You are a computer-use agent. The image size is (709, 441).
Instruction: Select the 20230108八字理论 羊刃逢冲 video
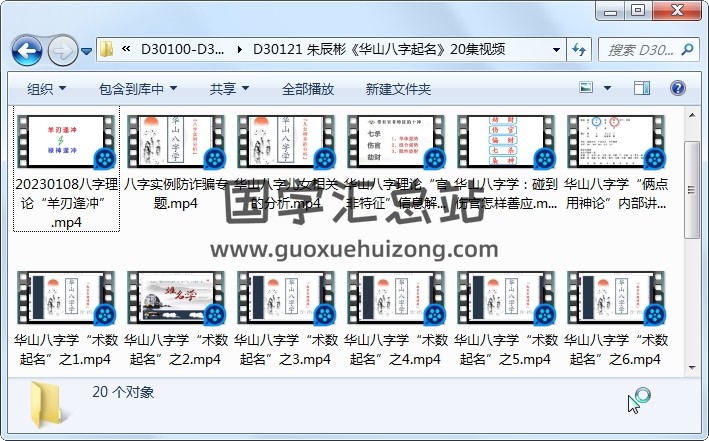(x=67, y=170)
